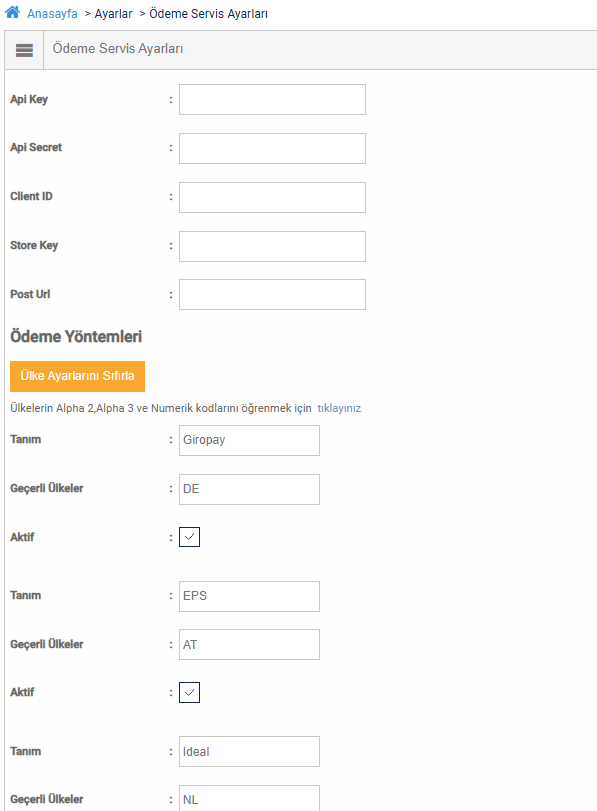Screen dimensions: 597x811
Task: Open Ayarlar in the breadcrumb
Action: [x=113, y=14]
